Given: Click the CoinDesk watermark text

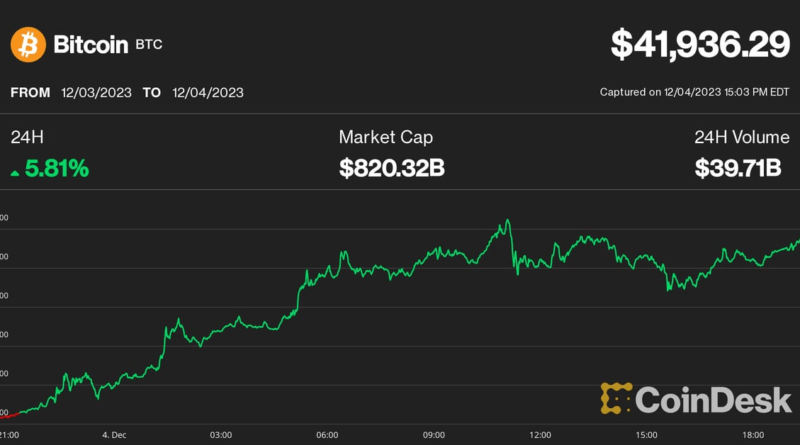Looking at the screenshot, I should 718,399.
